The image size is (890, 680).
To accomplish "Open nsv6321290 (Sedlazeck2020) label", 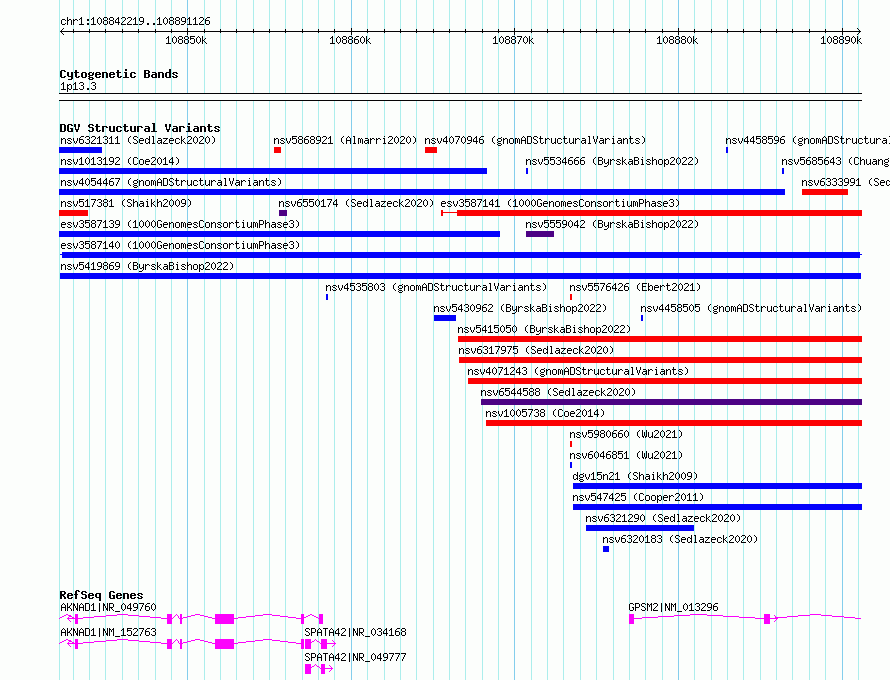I will pyautogui.click(x=663, y=518).
